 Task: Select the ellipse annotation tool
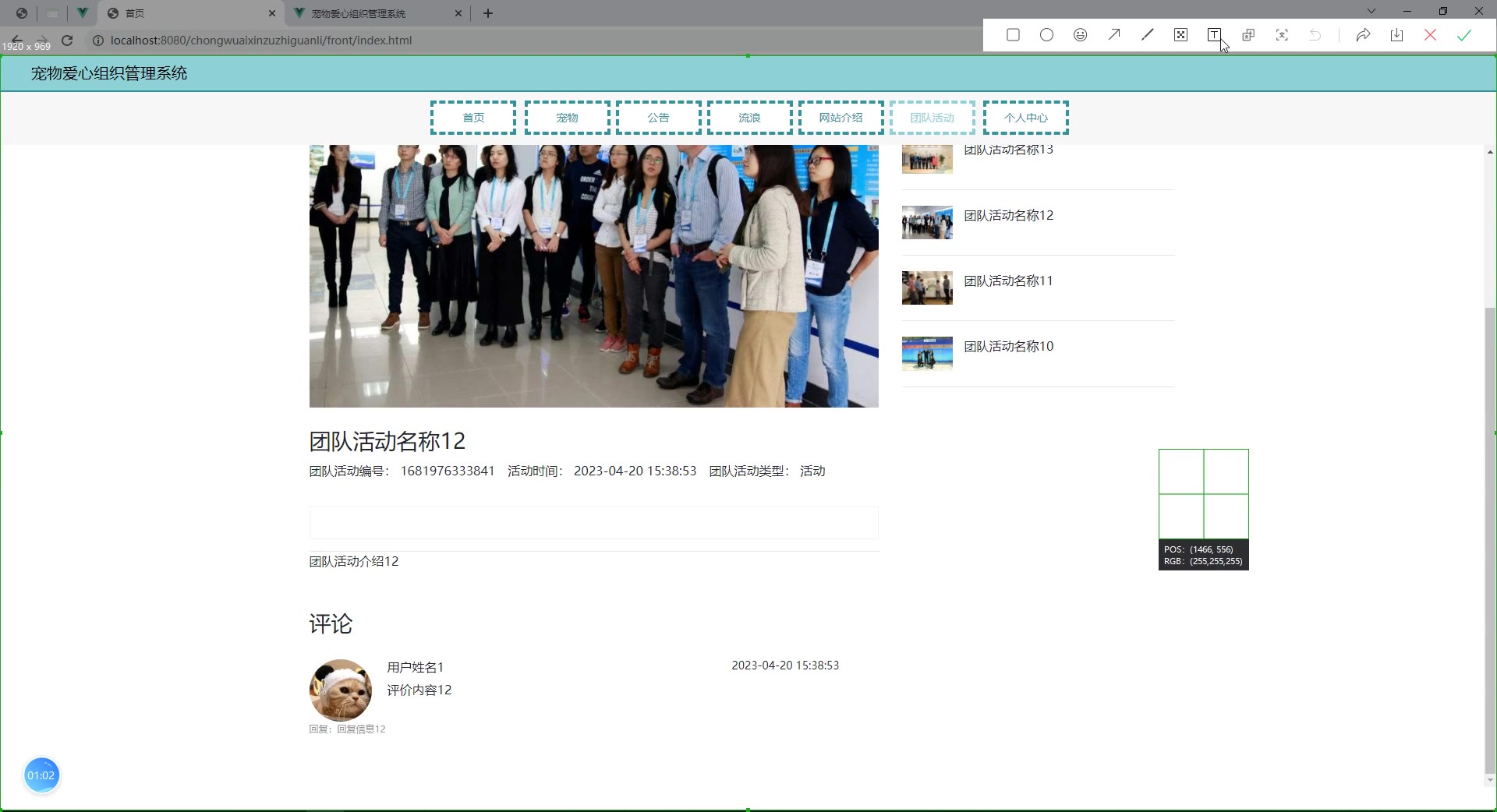pos(1046,35)
